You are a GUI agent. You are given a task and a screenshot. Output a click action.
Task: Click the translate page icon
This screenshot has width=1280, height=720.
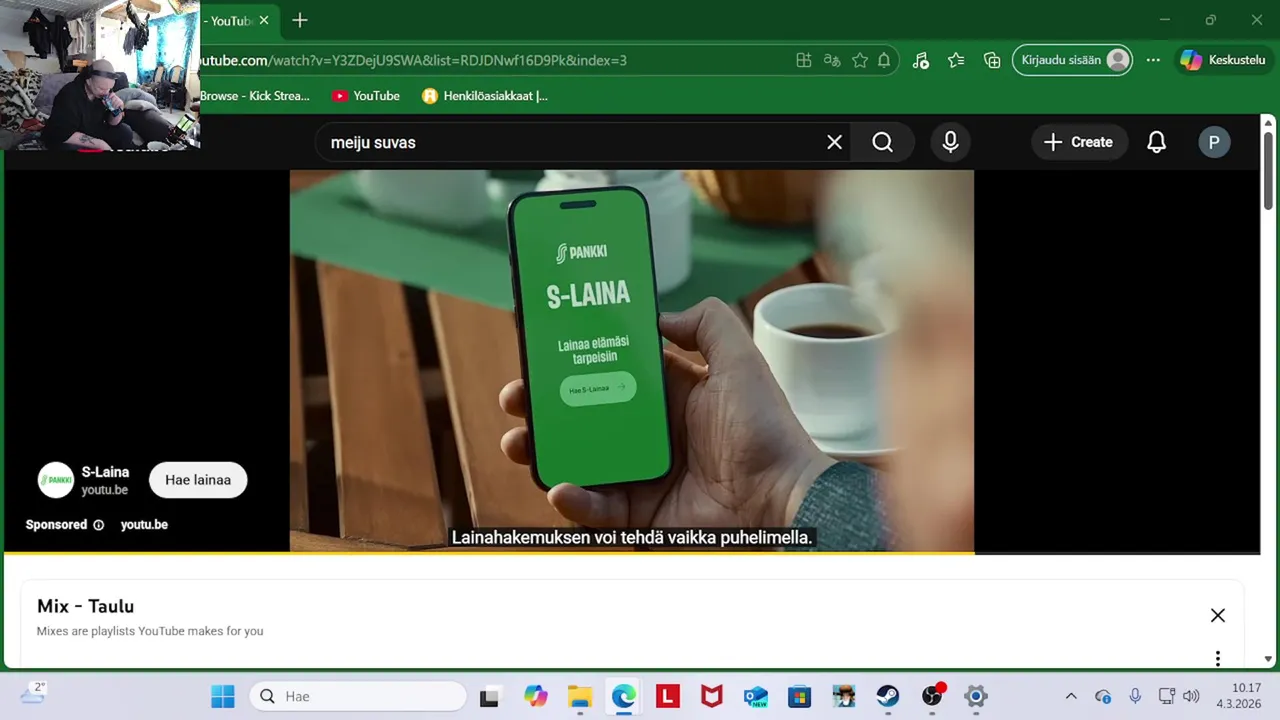click(831, 60)
